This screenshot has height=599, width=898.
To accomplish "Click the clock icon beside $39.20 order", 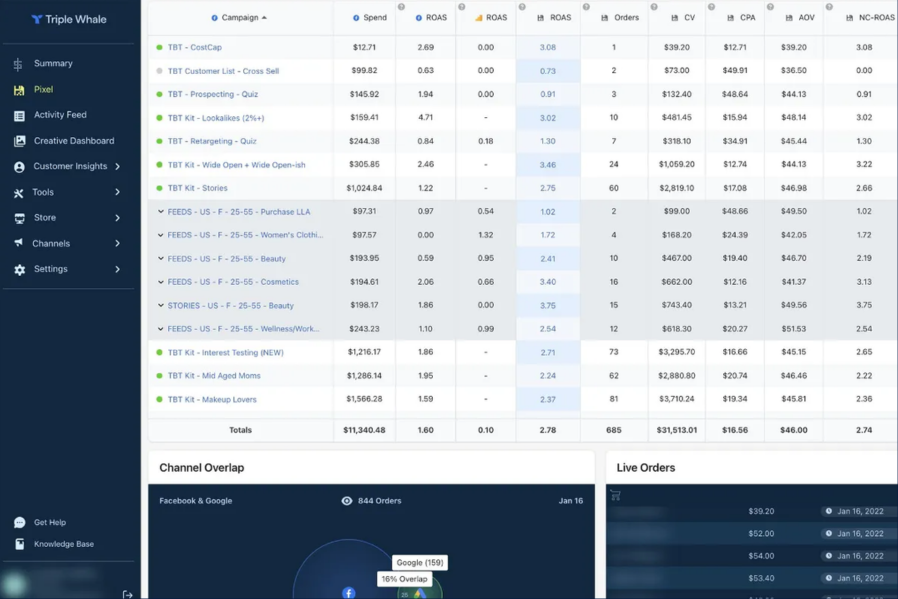I will point(829,511).
